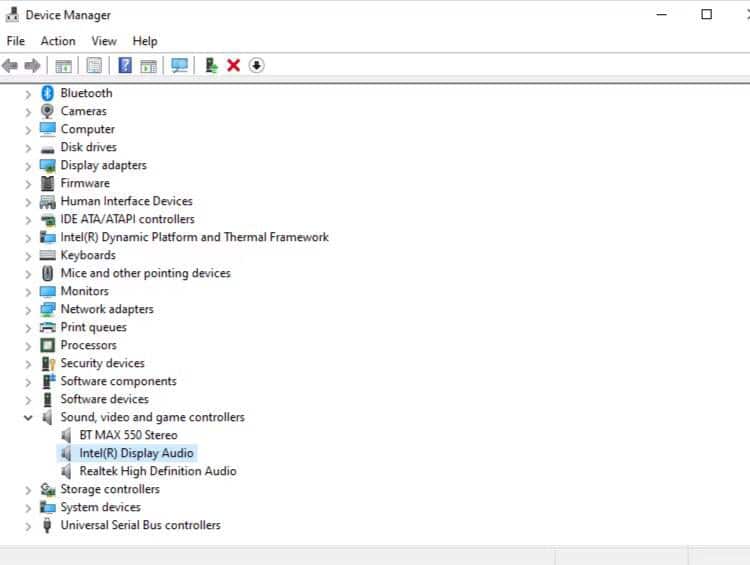Click the Update device driver toolbar icon

pos(211,66)
